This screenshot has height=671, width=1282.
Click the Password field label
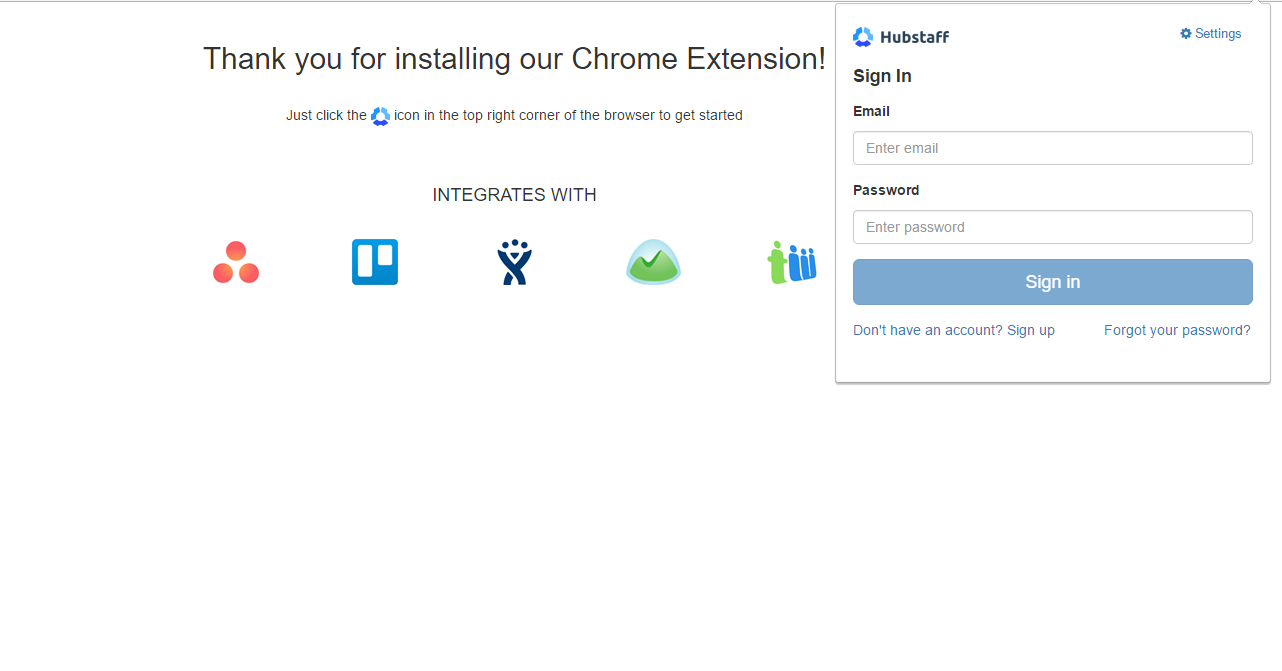886,190
